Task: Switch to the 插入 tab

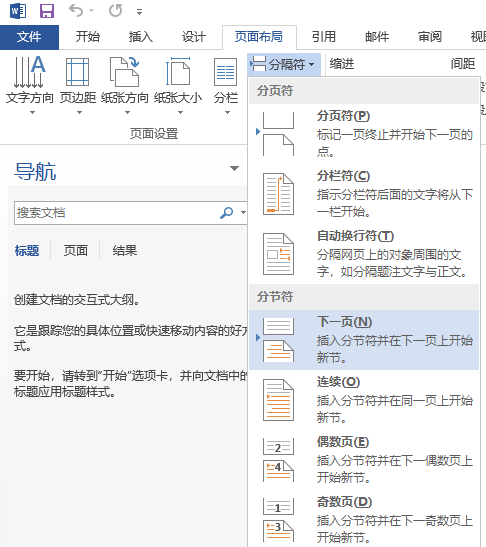Action: [x=141, y=37]
